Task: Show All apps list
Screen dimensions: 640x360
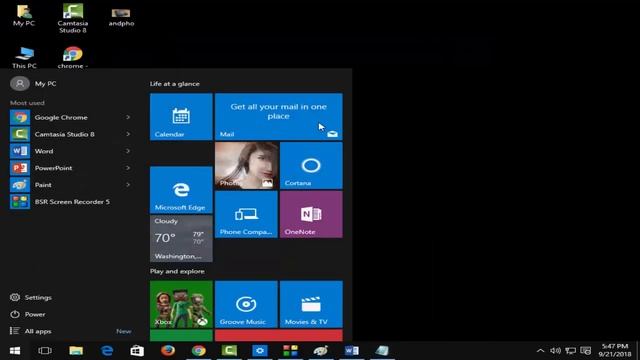Action: click(31, 331)
